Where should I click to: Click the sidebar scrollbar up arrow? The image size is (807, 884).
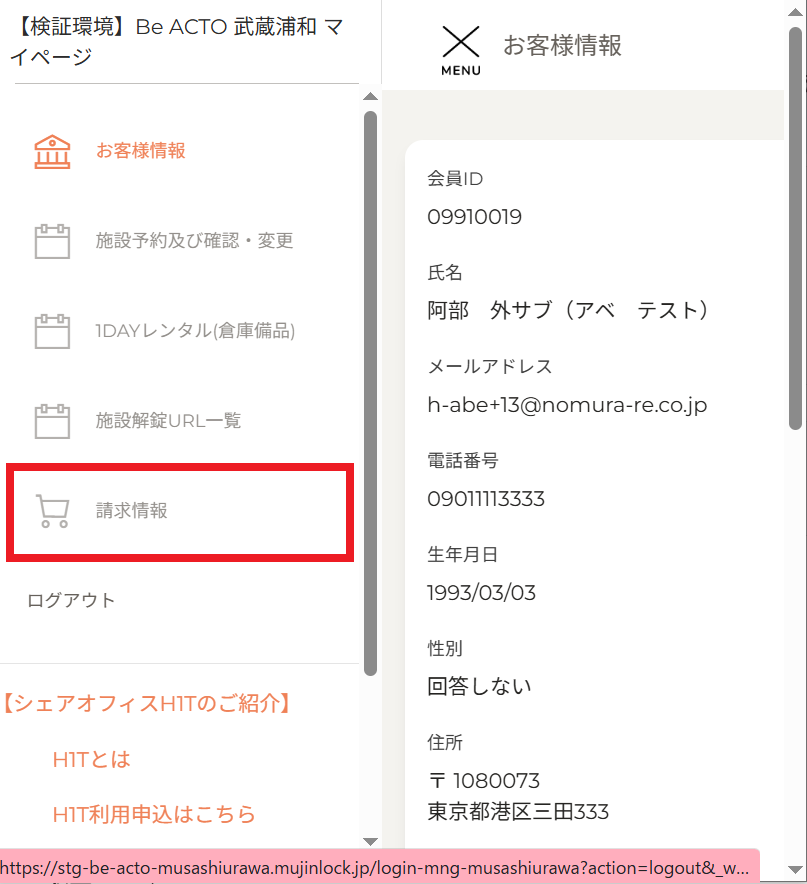point(370,97)
